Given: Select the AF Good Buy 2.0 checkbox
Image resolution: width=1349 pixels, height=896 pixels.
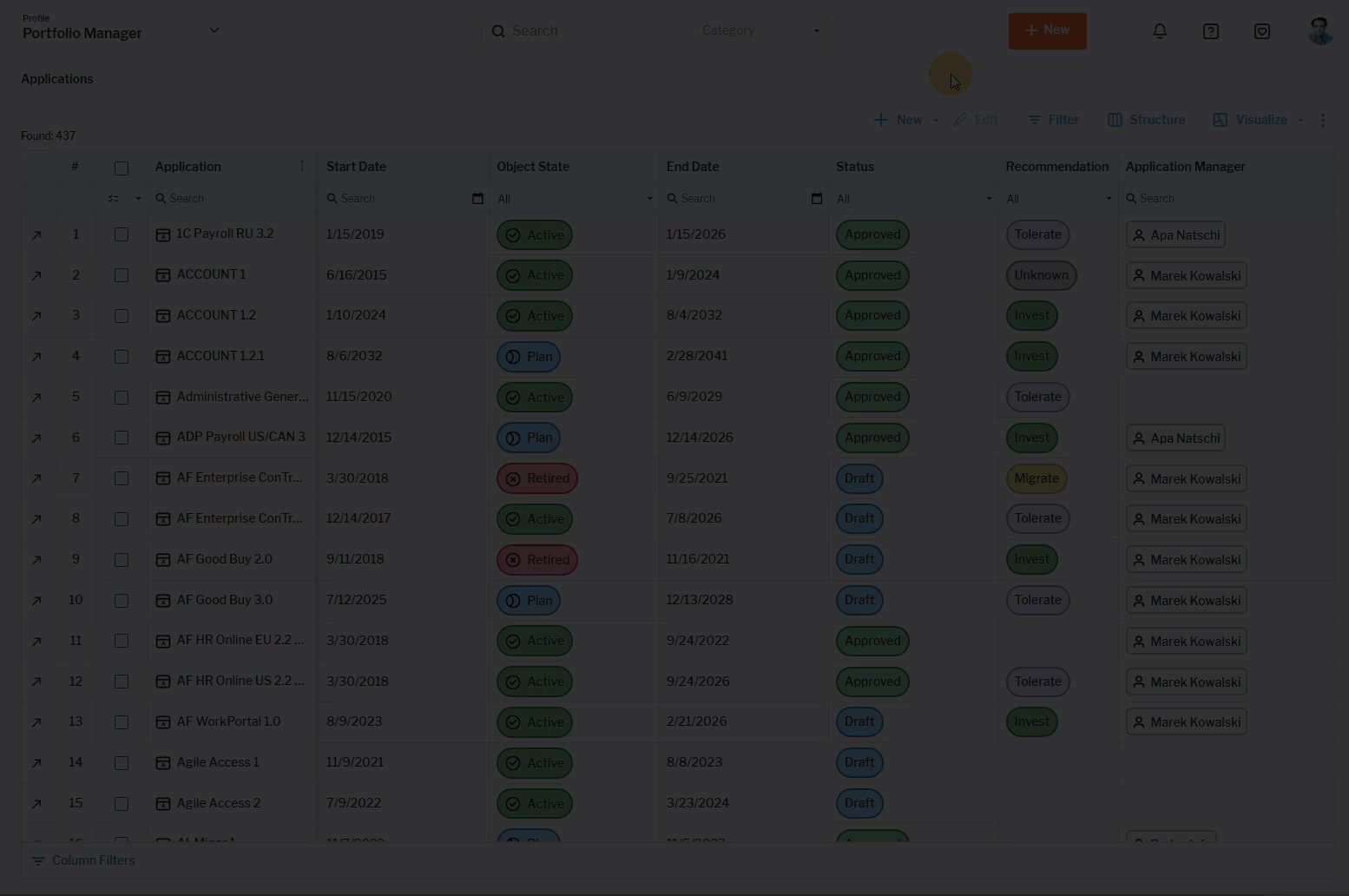Looking at the screenshot, I should point(122,560).
